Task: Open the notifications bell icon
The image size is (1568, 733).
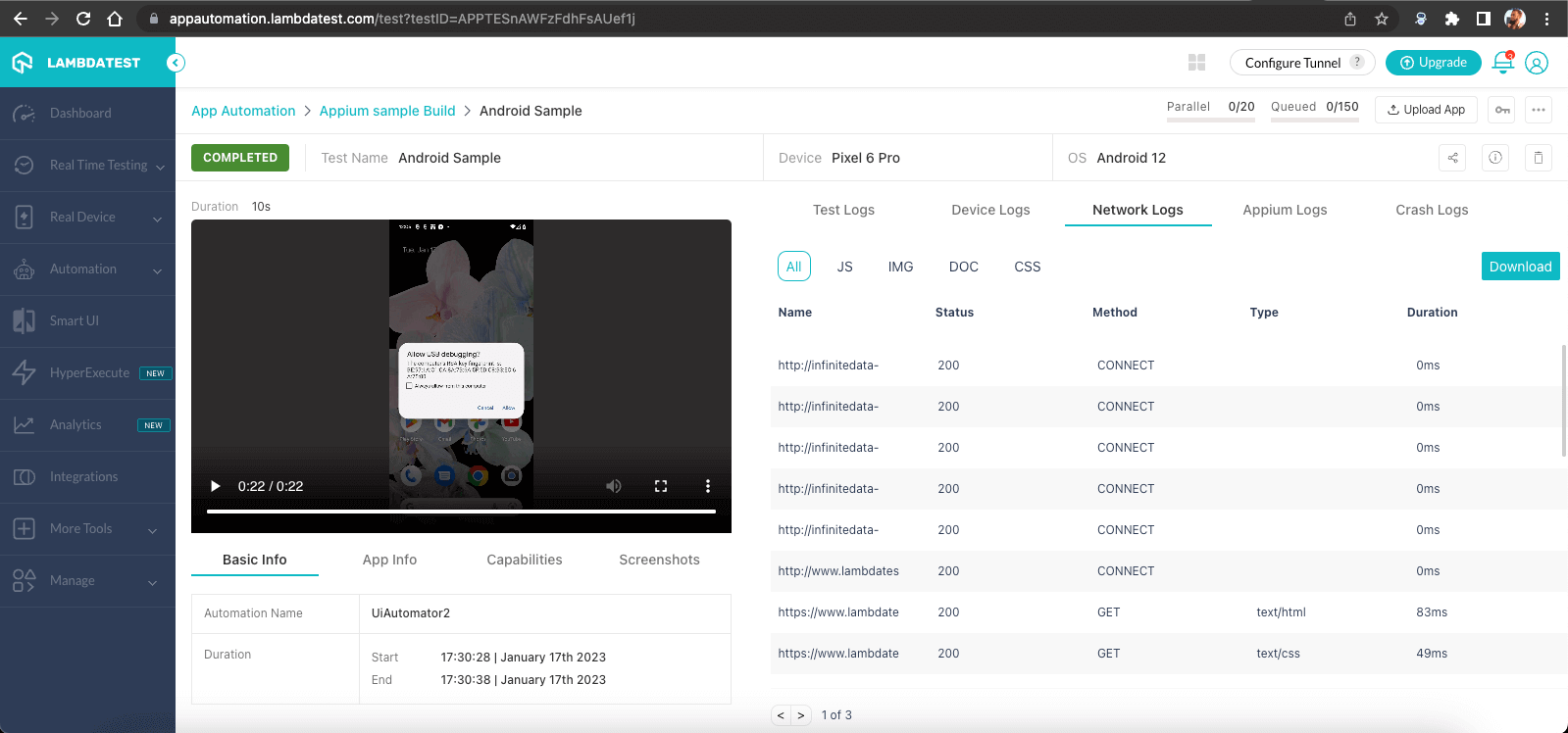Action: click(x=1502, y=63)
